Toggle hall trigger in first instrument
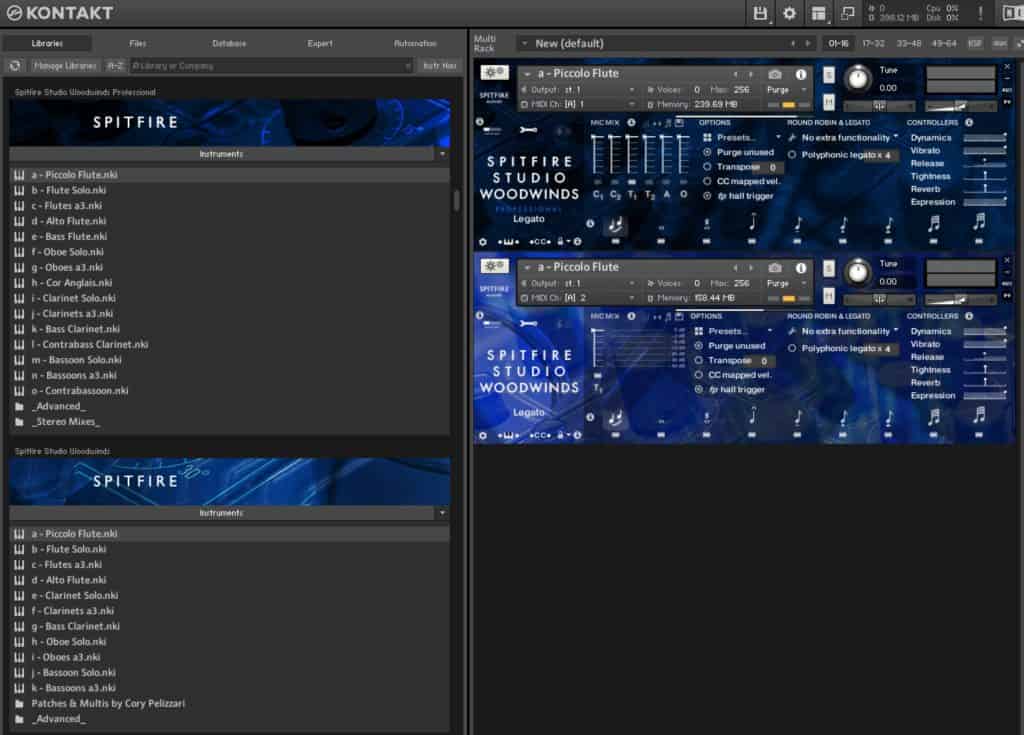 click(x=707, y=195)
